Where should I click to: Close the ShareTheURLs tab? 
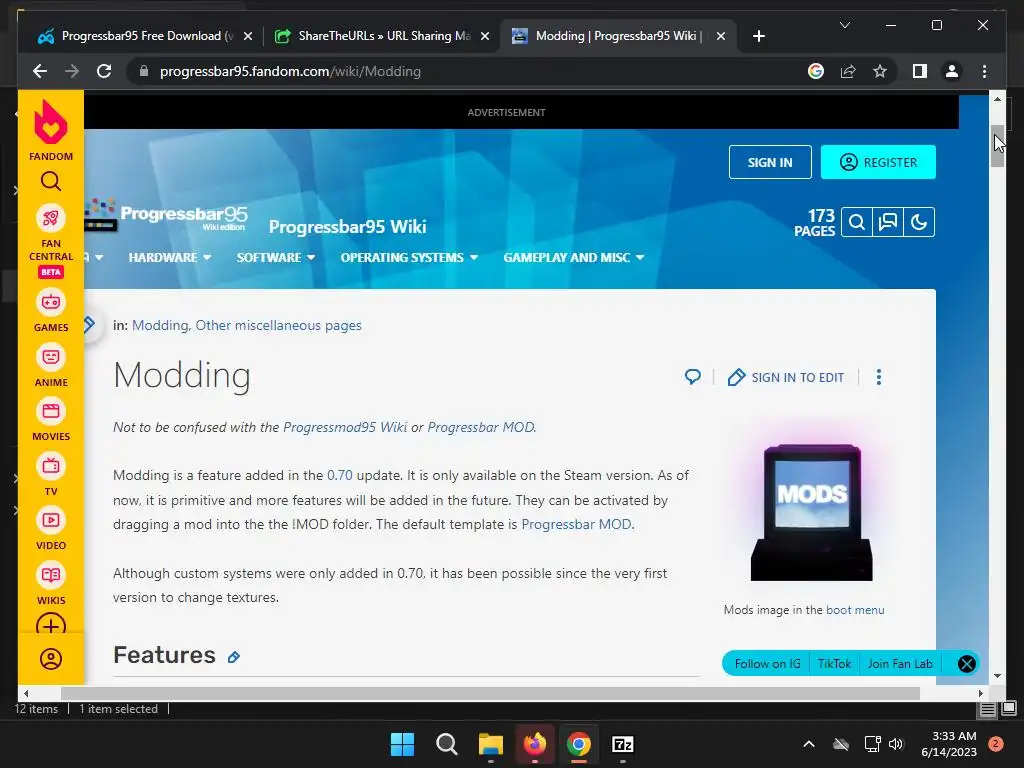point(485,37)
